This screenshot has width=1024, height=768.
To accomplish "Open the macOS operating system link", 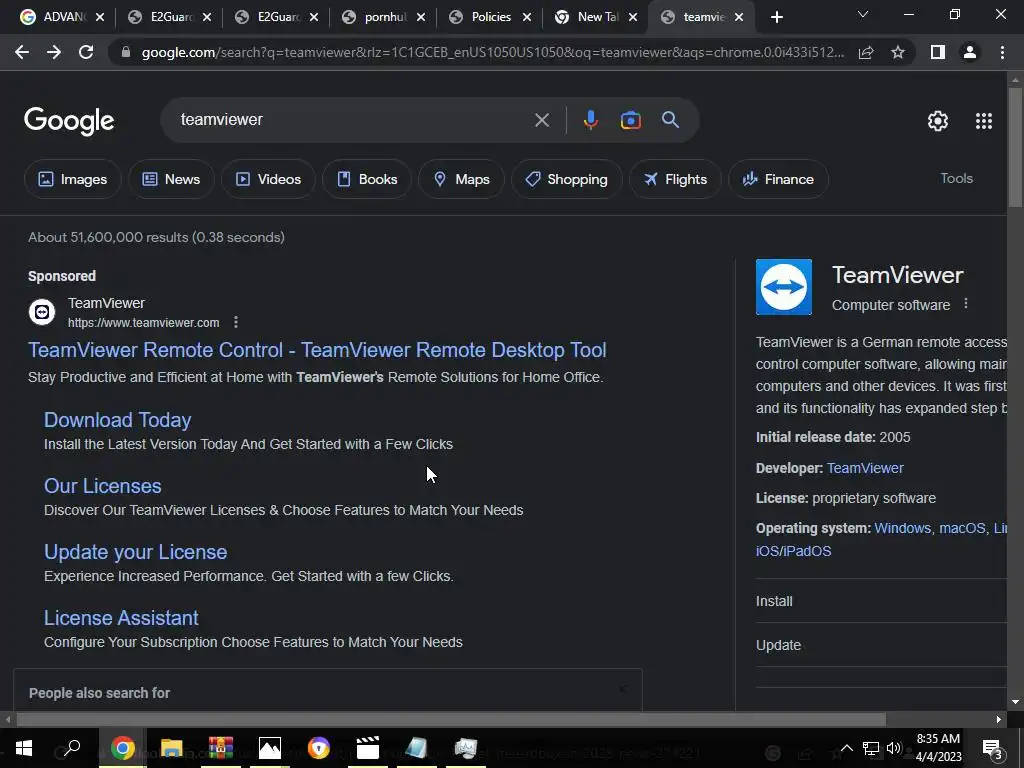I will click(x=962, y=528).
